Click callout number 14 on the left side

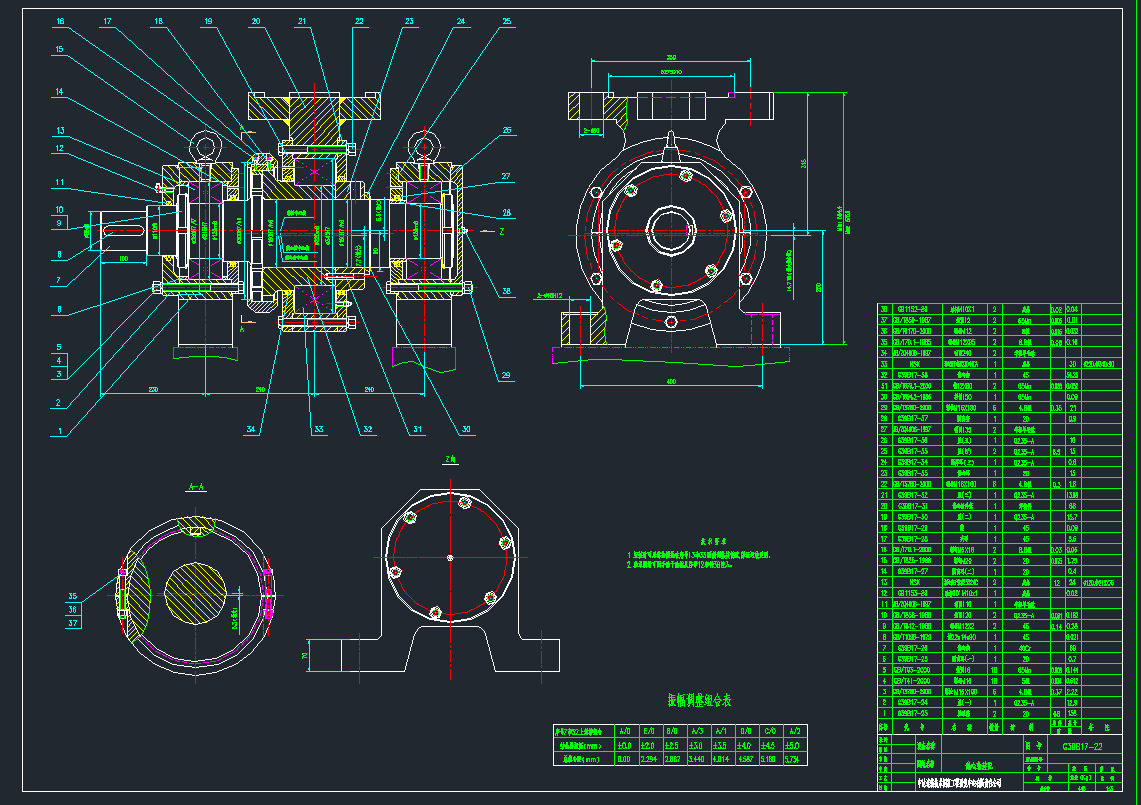click(60, 92)
